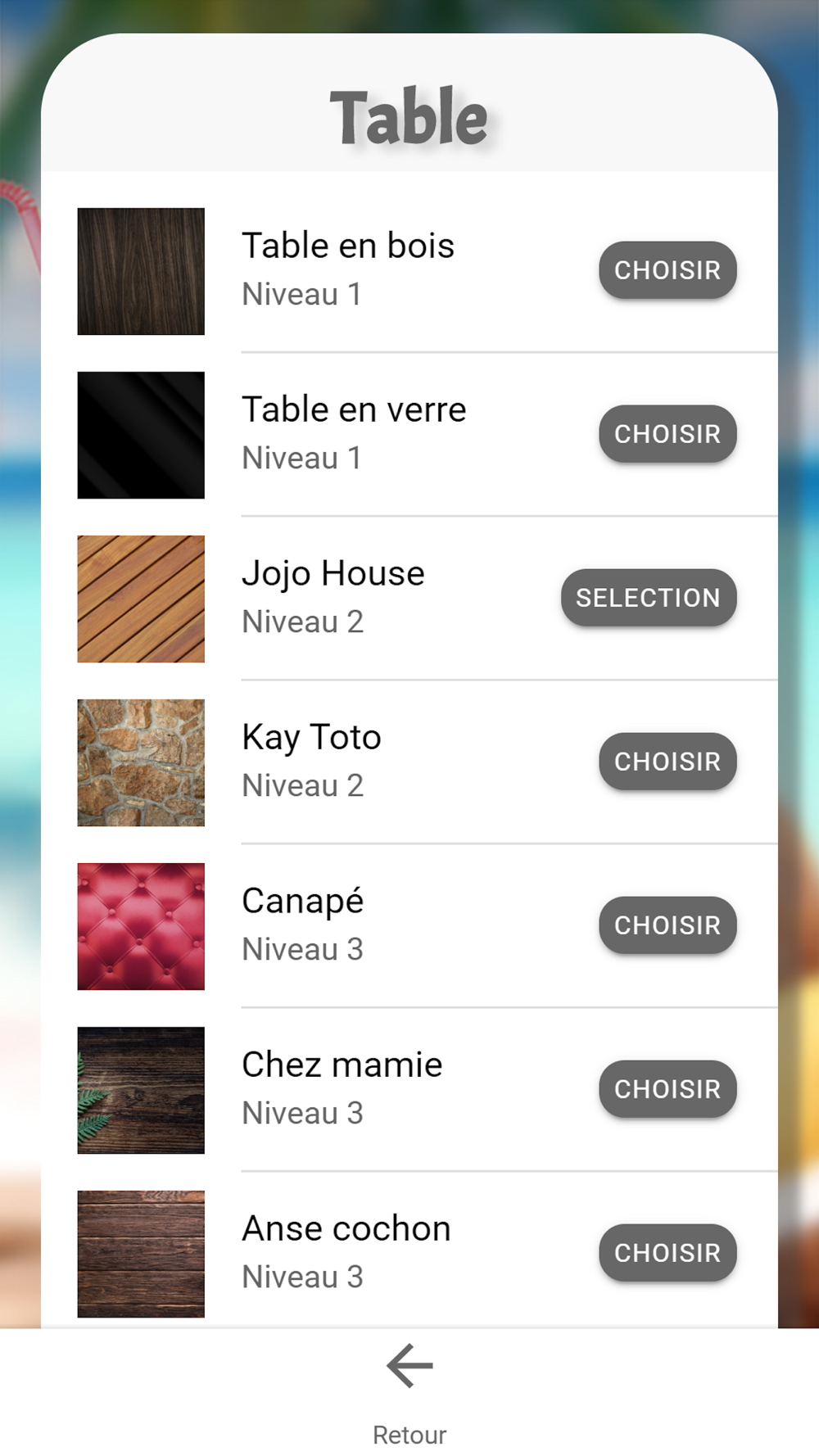Tap the Canapé item name

[303, 901]
